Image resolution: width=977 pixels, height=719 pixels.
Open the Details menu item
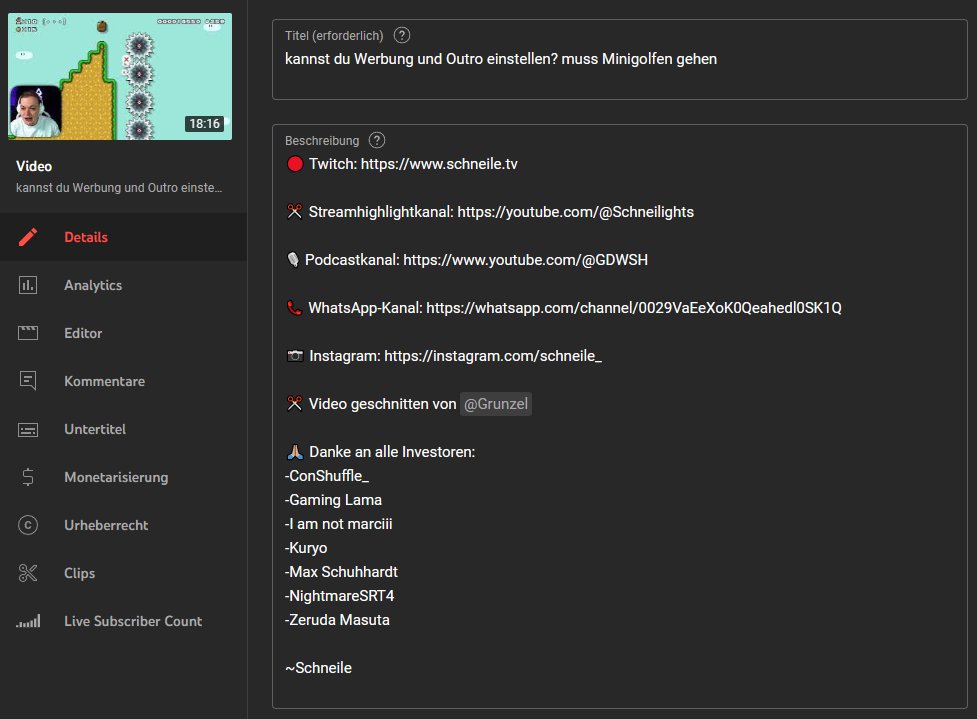point(123,237)
